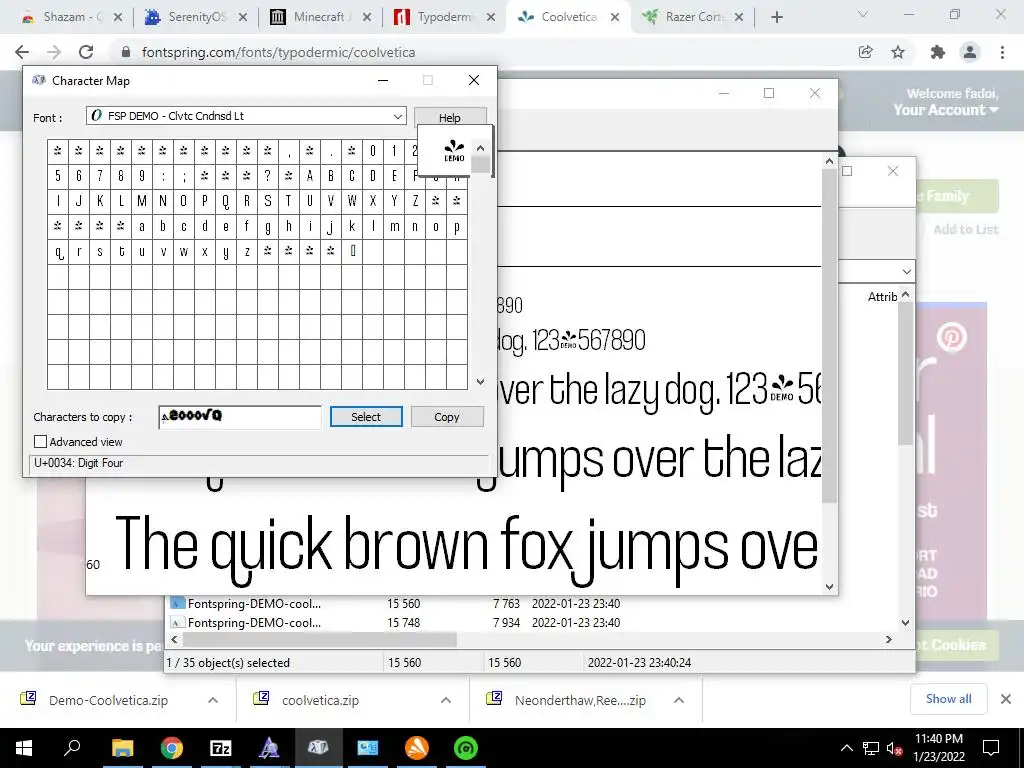This screenshot has width=1024, height=768.
Task: Open the Chrome extensions puzzle menu
Action: (937, 52)
